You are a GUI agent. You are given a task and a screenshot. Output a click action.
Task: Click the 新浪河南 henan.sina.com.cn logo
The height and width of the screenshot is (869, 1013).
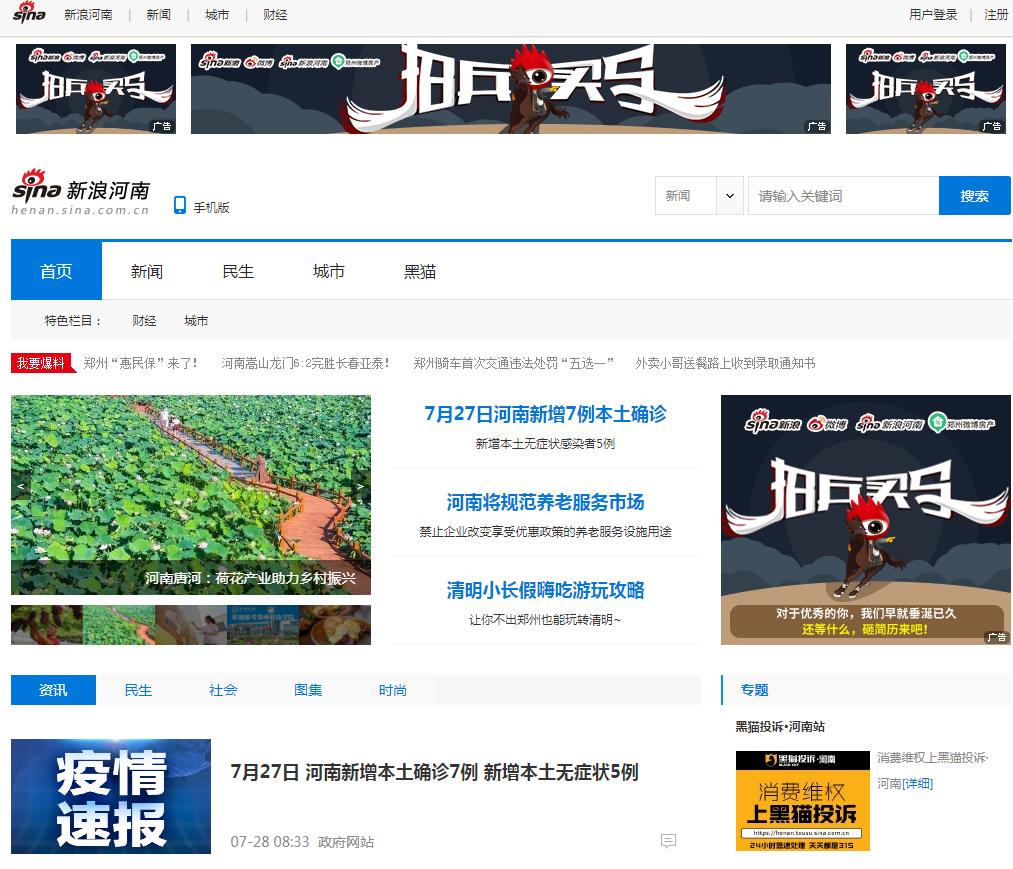(x=81, y=192)
